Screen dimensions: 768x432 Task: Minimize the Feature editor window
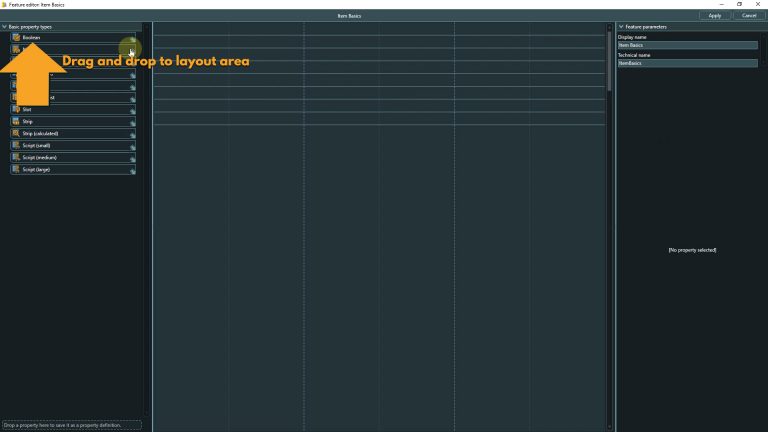[x=721, y=4]
